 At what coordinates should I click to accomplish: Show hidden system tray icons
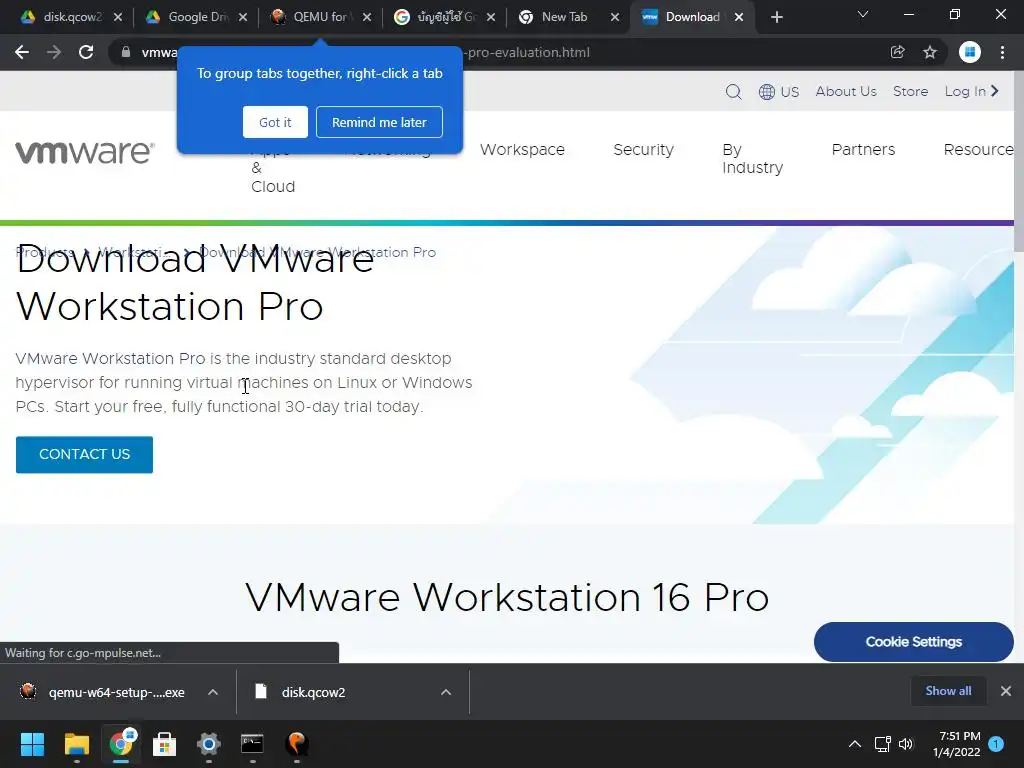point(854,744)
